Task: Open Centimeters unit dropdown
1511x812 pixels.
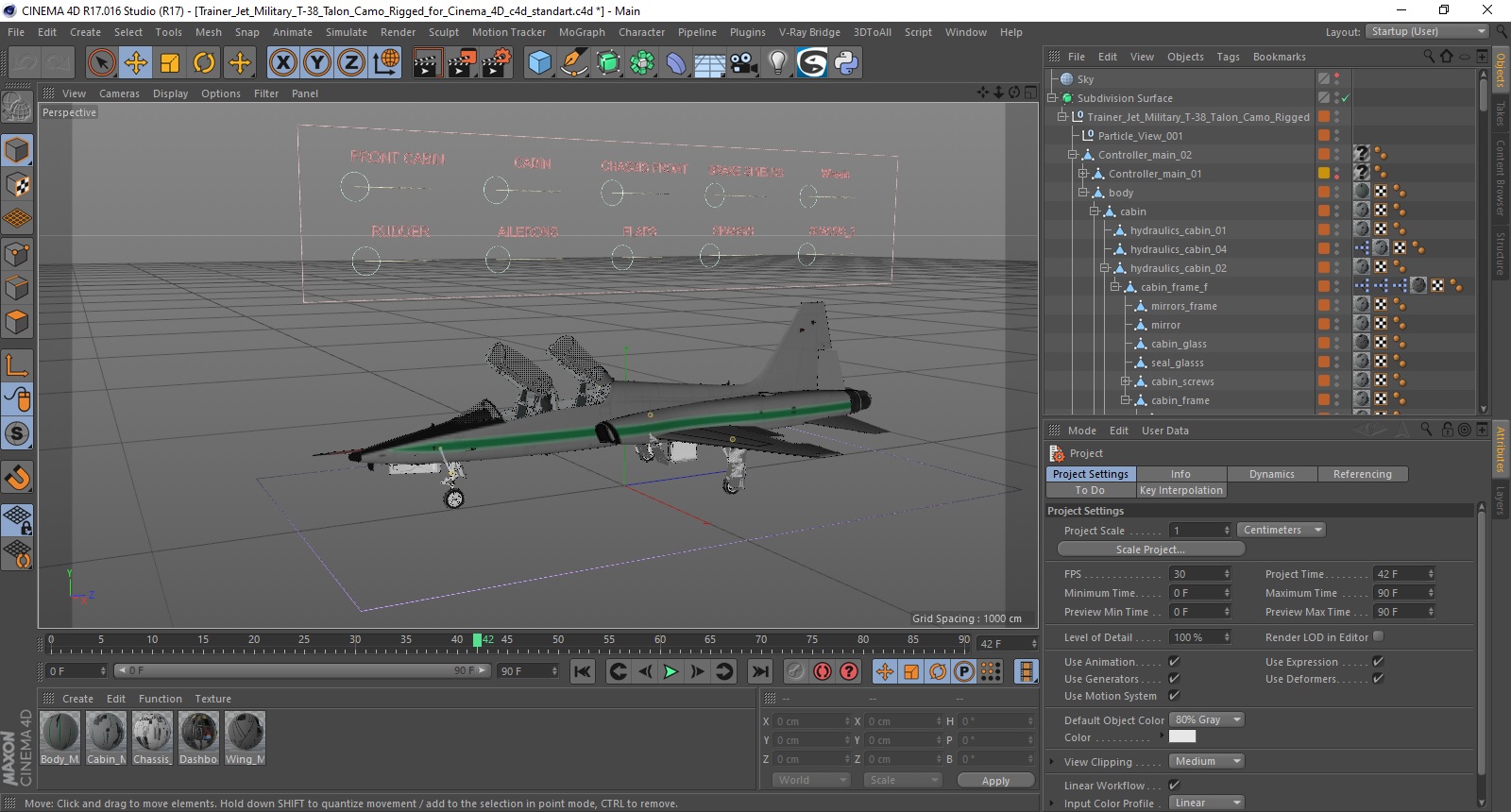Action: [x=1281, y=530]
